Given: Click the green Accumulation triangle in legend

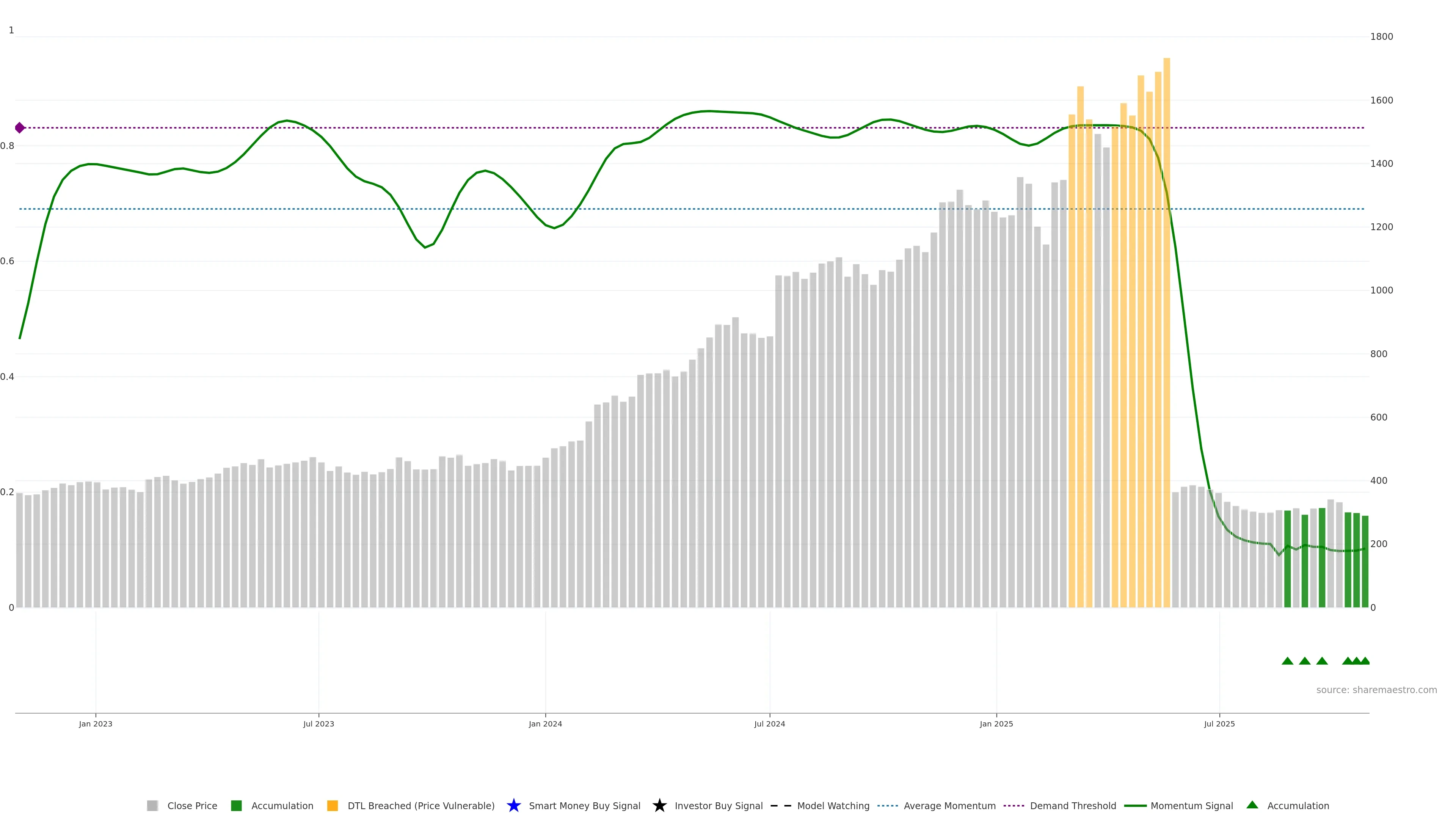Looking at the screenshot, I should click(1252, 805).
